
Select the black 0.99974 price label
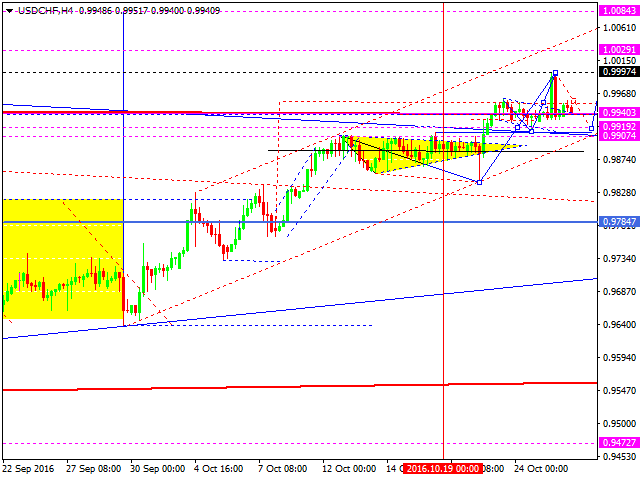(619, 72)
